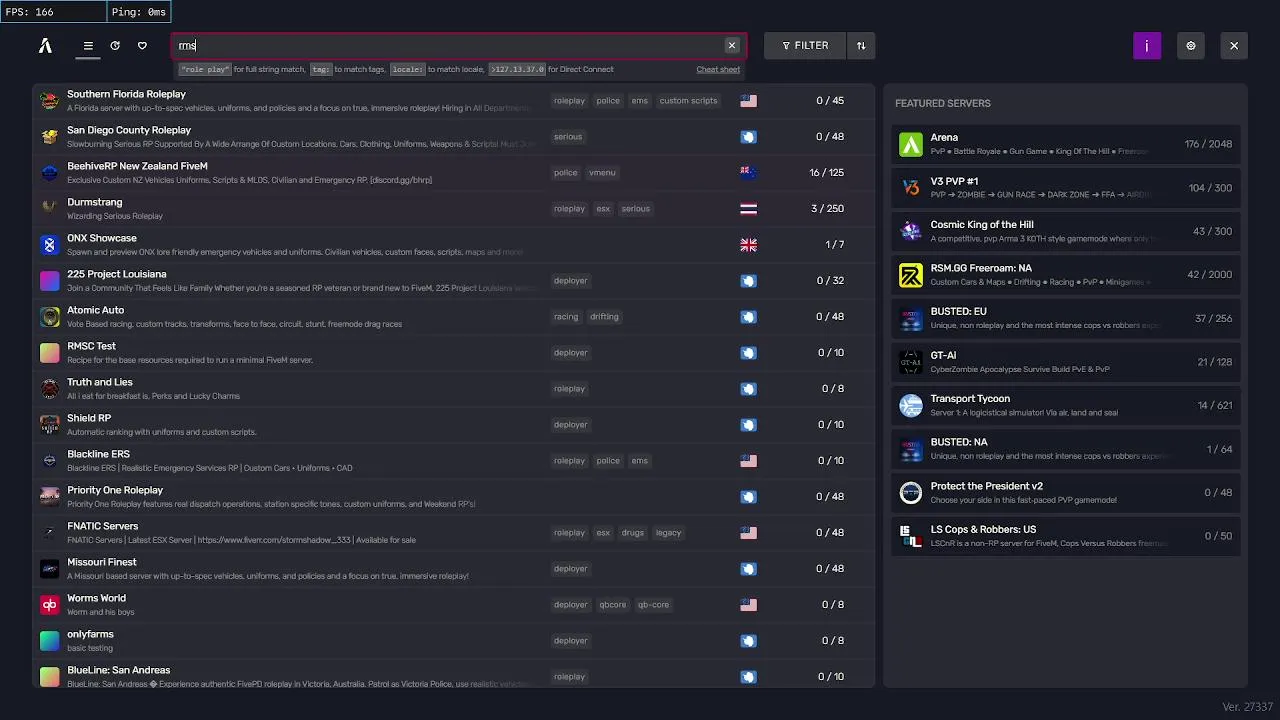Click the Transport Tycoon logo icon

tap(911, 405)
